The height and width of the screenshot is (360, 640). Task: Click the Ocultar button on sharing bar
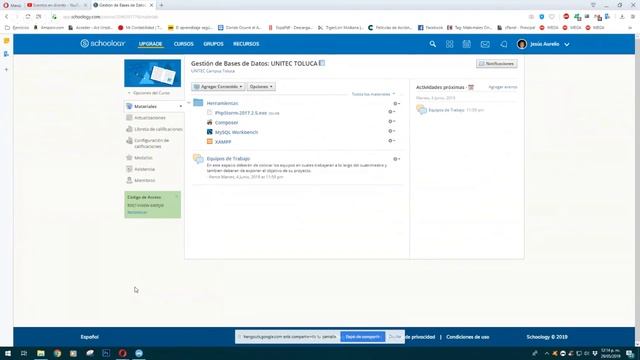(x=394, y=337)
